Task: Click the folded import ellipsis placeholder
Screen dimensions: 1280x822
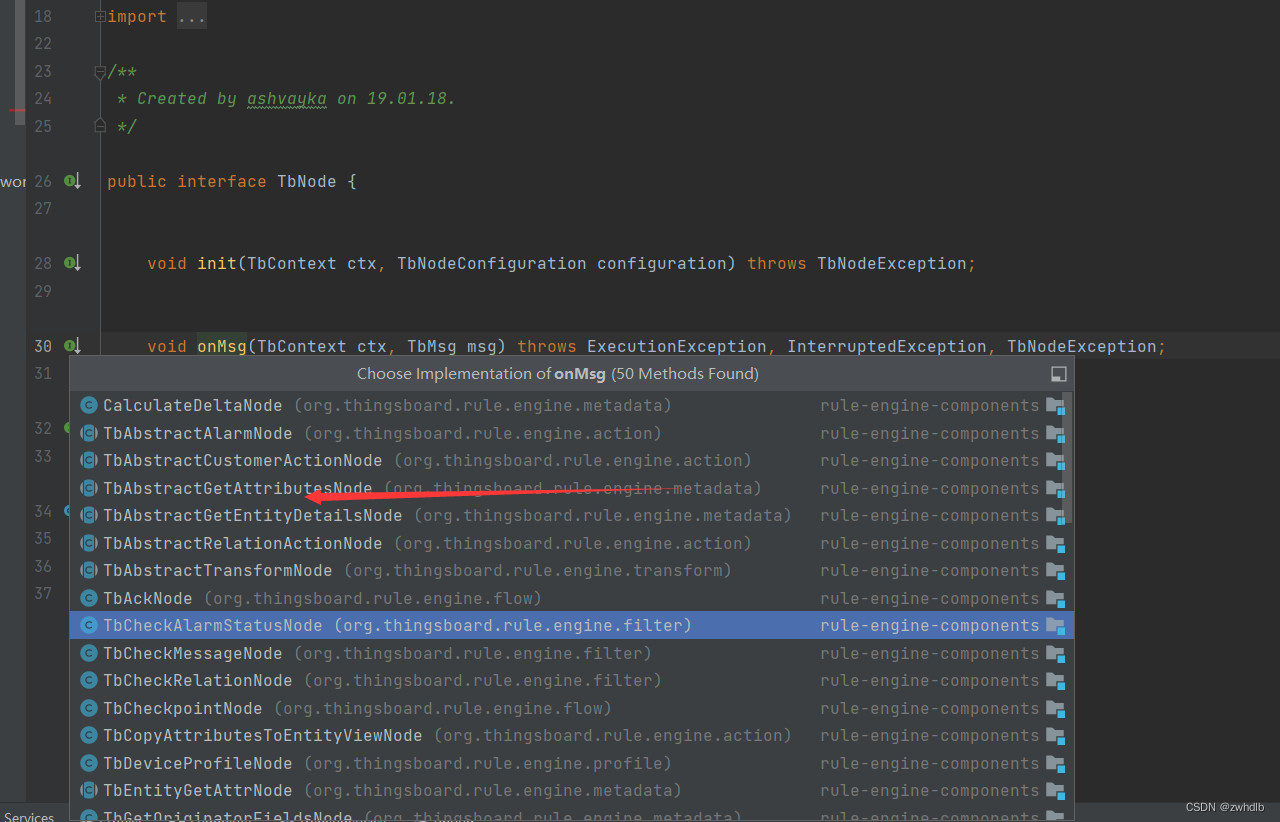Action: tap(191, 17)
